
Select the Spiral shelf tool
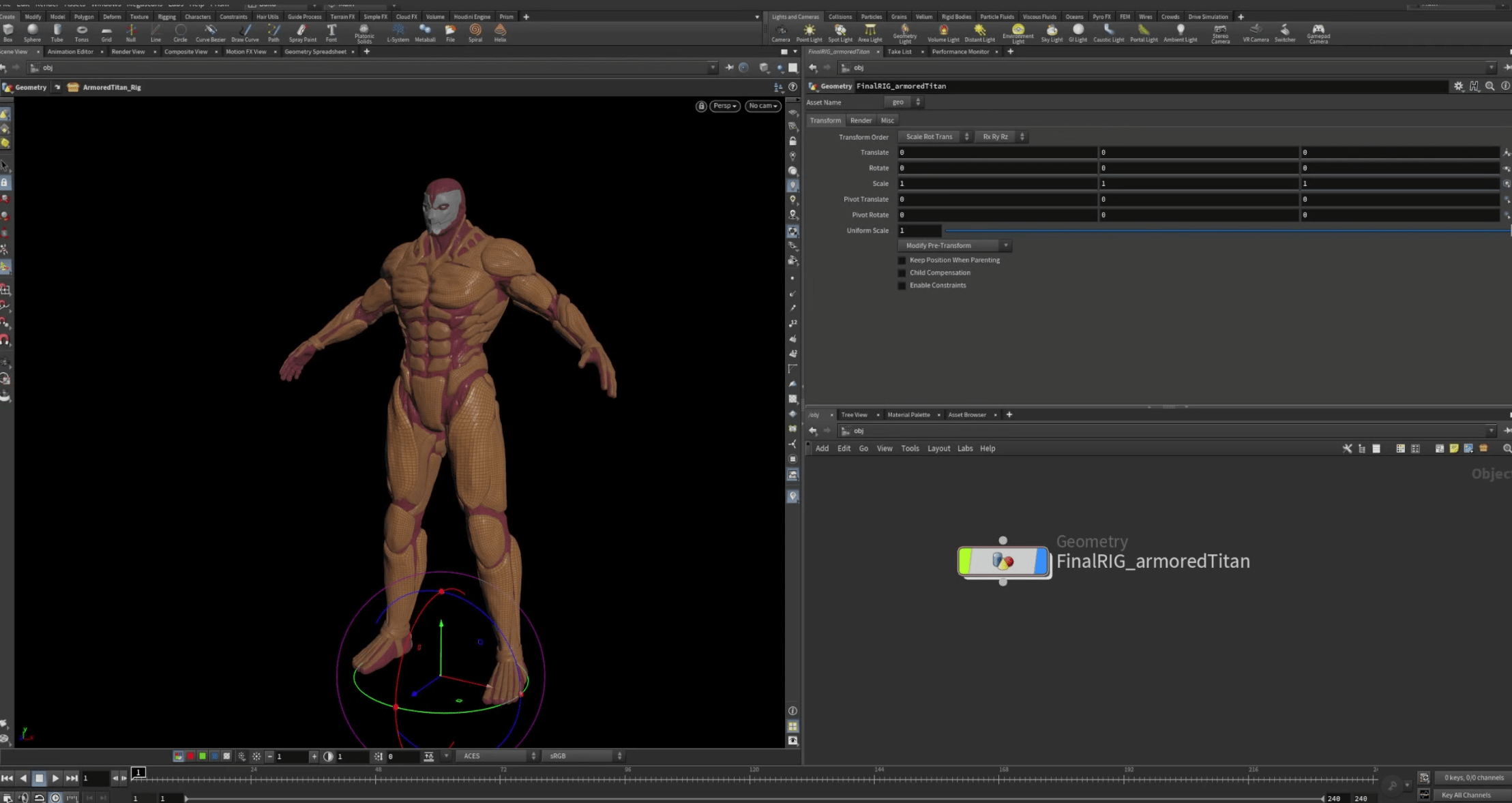(x=475, y=33)
